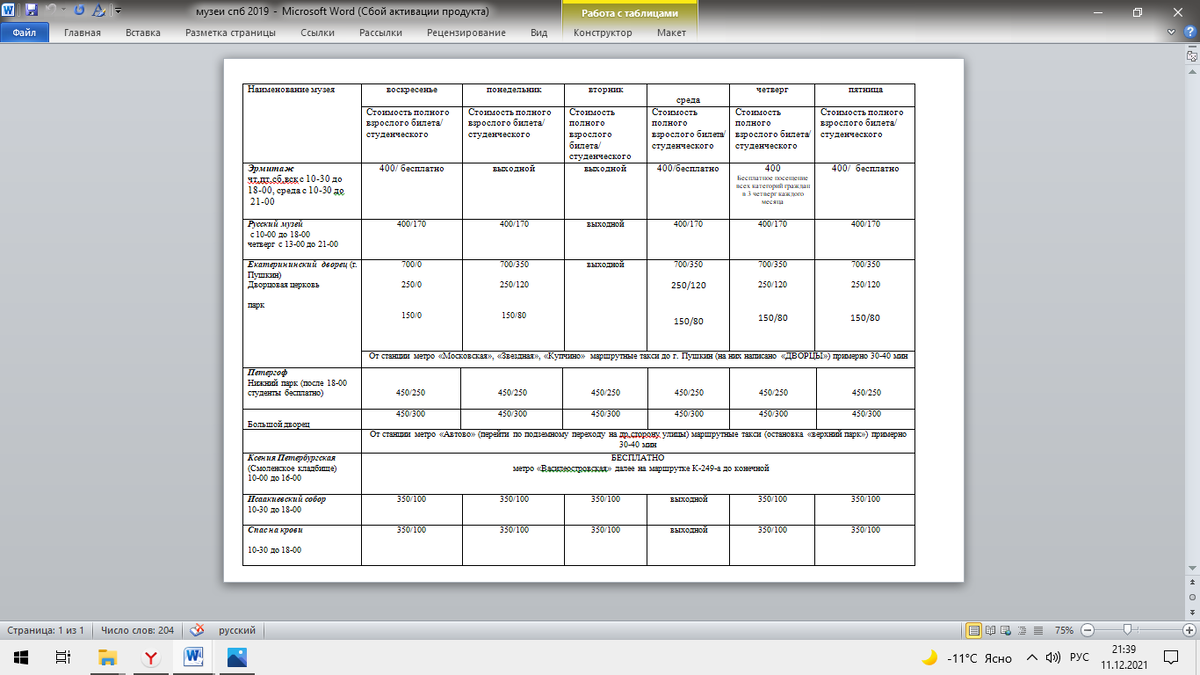Open Word Help question mark
The width and height of the screenshot is (1200, 675).
coord(1189,33)
